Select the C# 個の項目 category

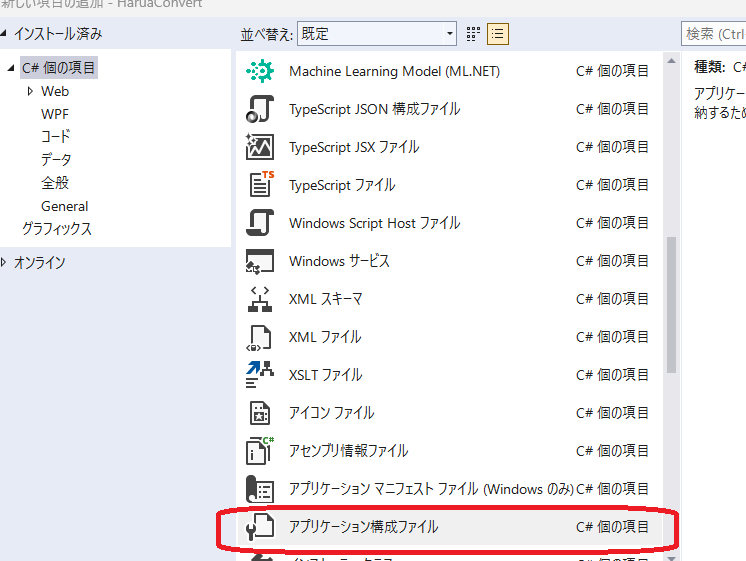coord(59,68)
